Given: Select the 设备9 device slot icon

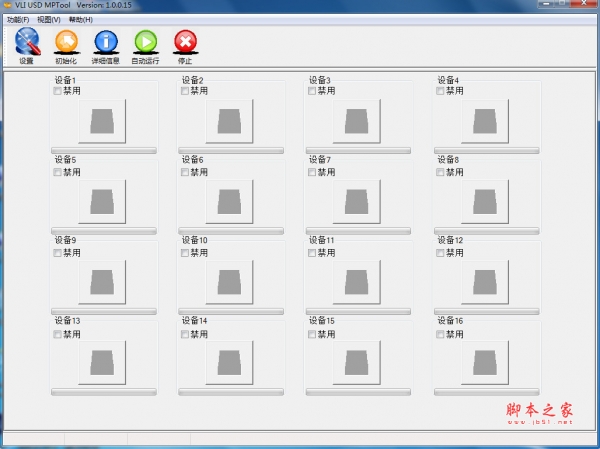Looking at the screenshot, I should [102, 282].
